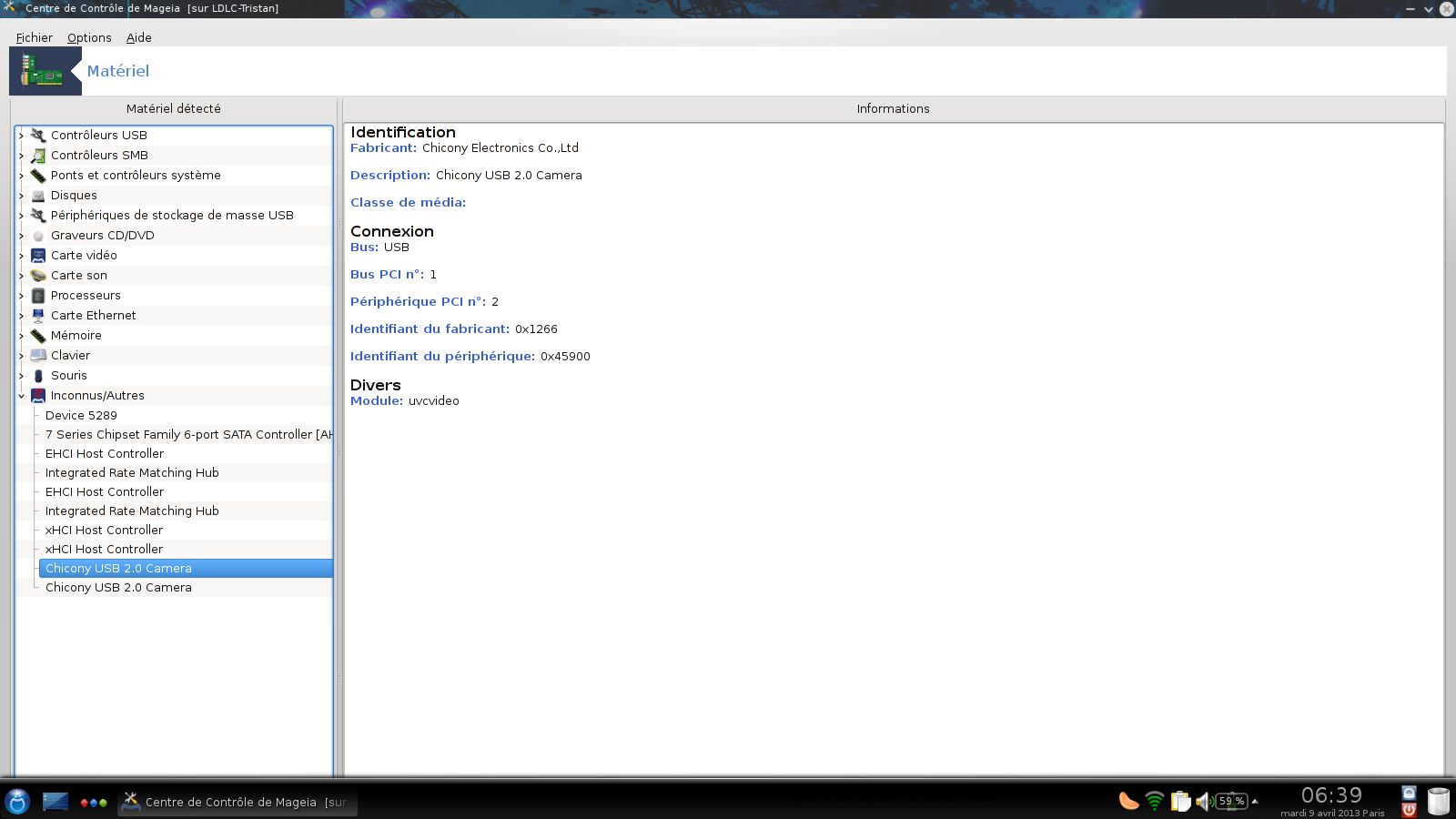Screen dimensions: 1456x819
Task: Select the first EHCI Host Controller
Action: click(186, 454)
